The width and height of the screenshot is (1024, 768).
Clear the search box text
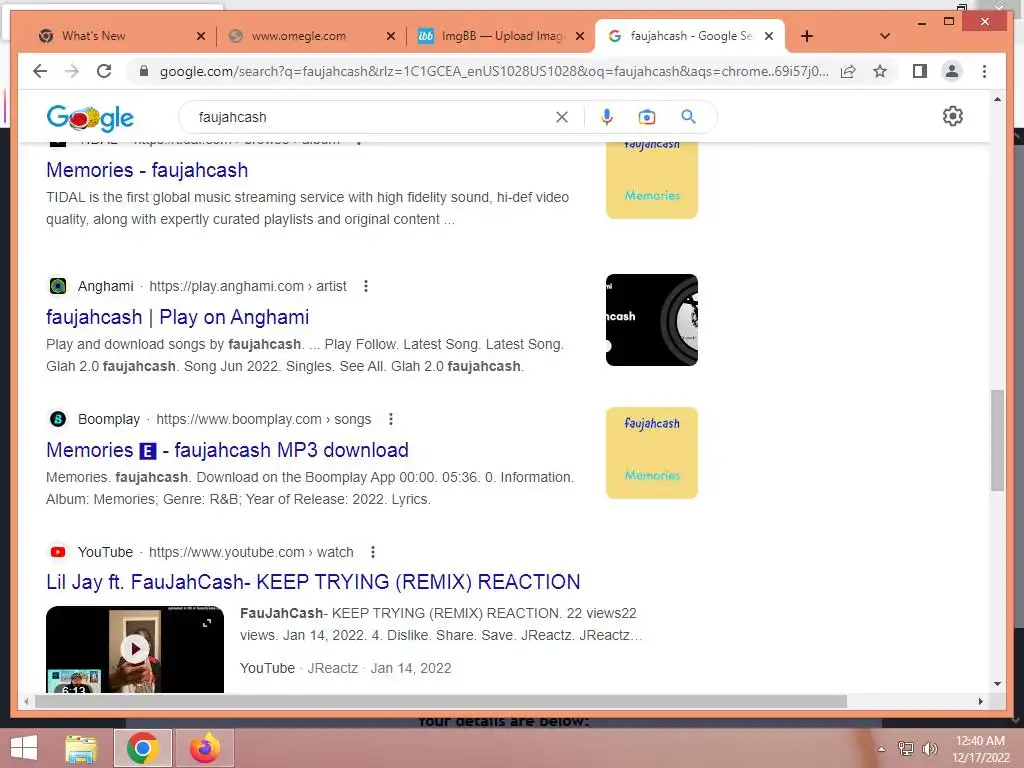562,117
